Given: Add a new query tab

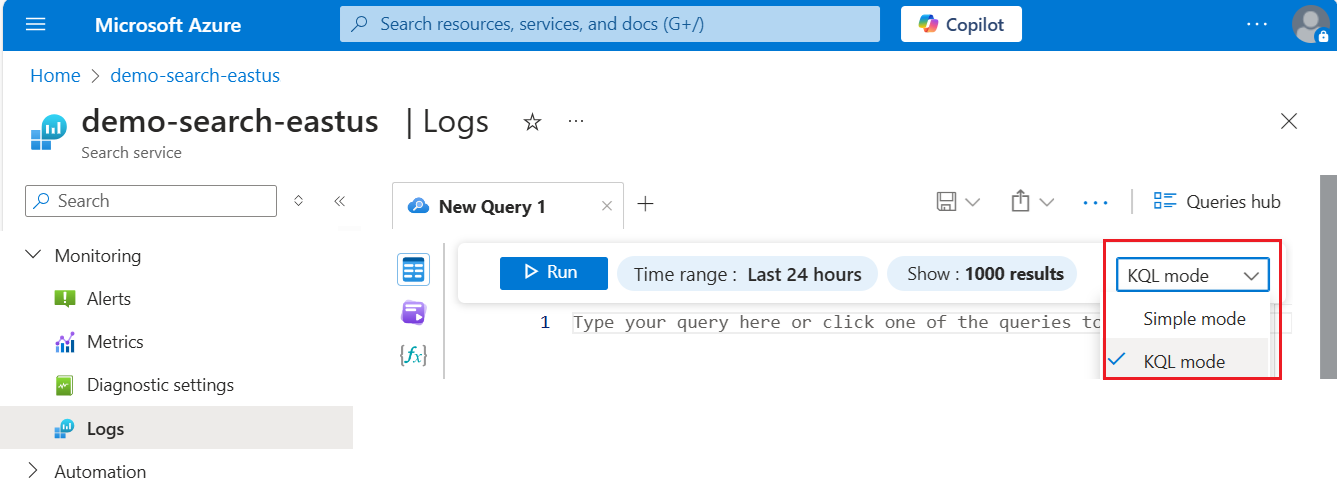Looking at the screenshot, I should (646, 204).
